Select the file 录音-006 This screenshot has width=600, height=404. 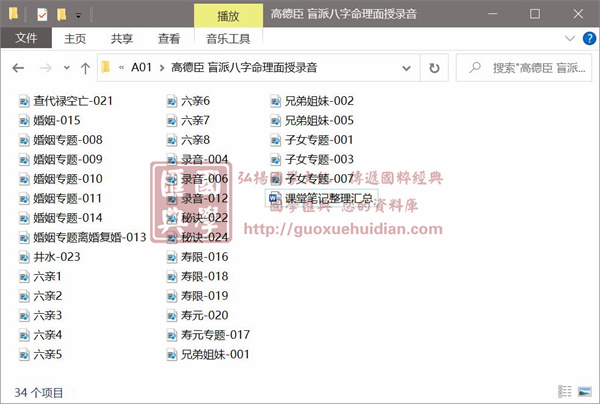coord(197,179)
